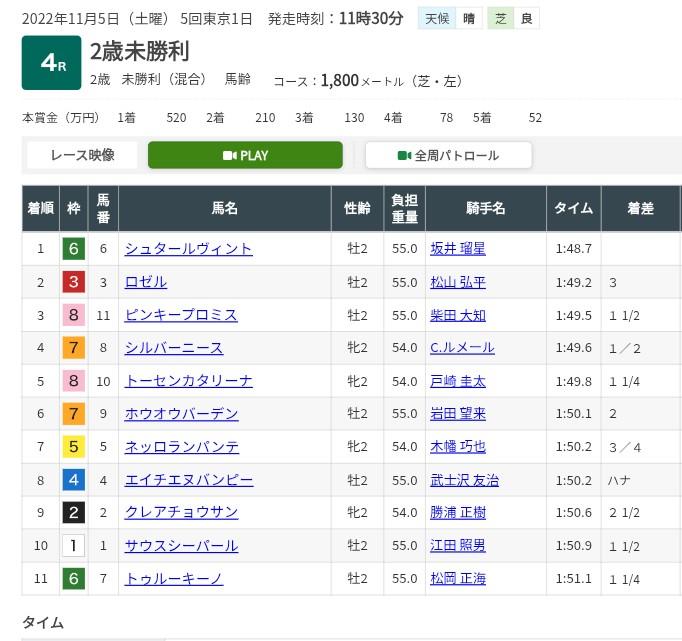Click the green PLAY video button

pos(245,155)
